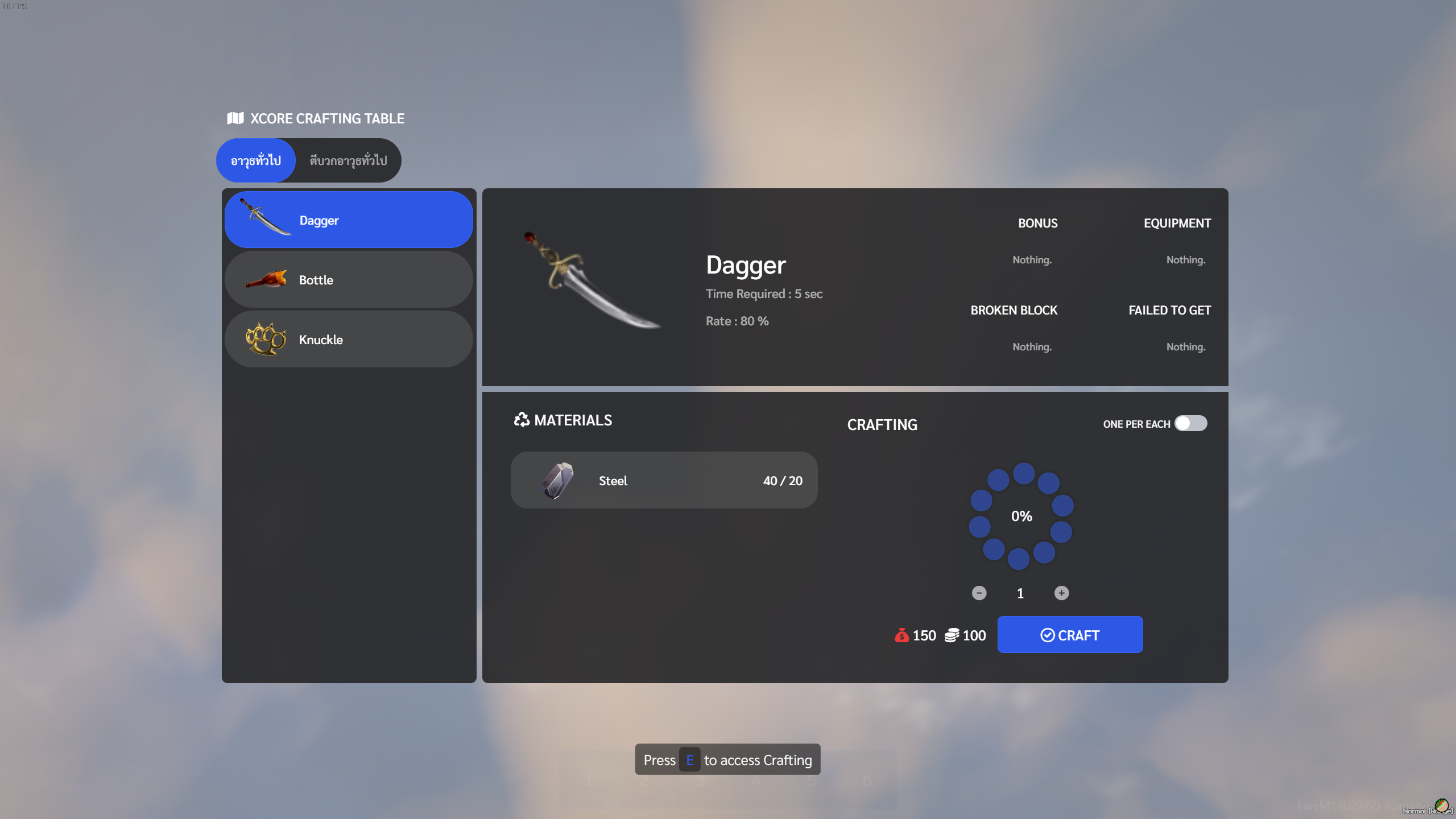This screenshot has height=819, width=1456.
Task: Click the recycle icon next to MATERIALS
Action: [521, 420]
